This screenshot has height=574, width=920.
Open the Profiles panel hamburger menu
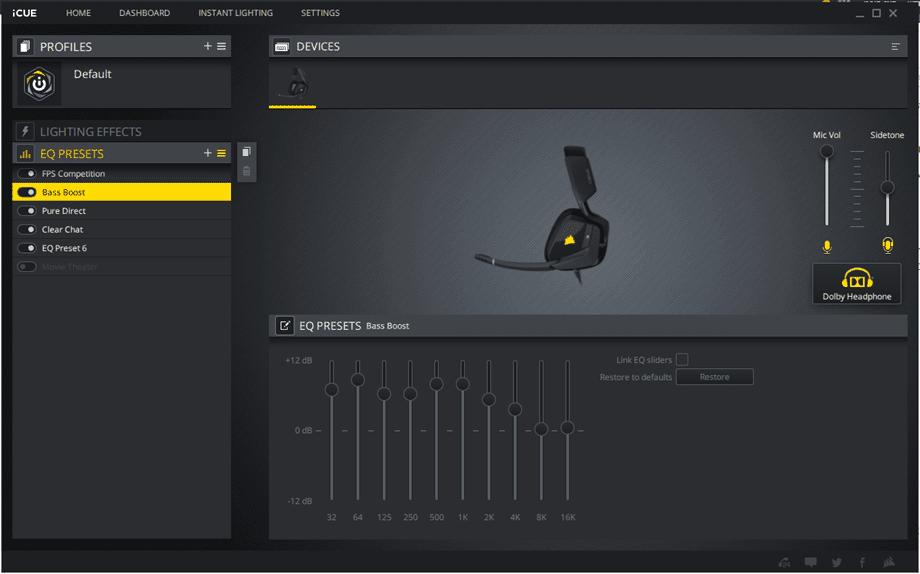click(x=221, y=46)
